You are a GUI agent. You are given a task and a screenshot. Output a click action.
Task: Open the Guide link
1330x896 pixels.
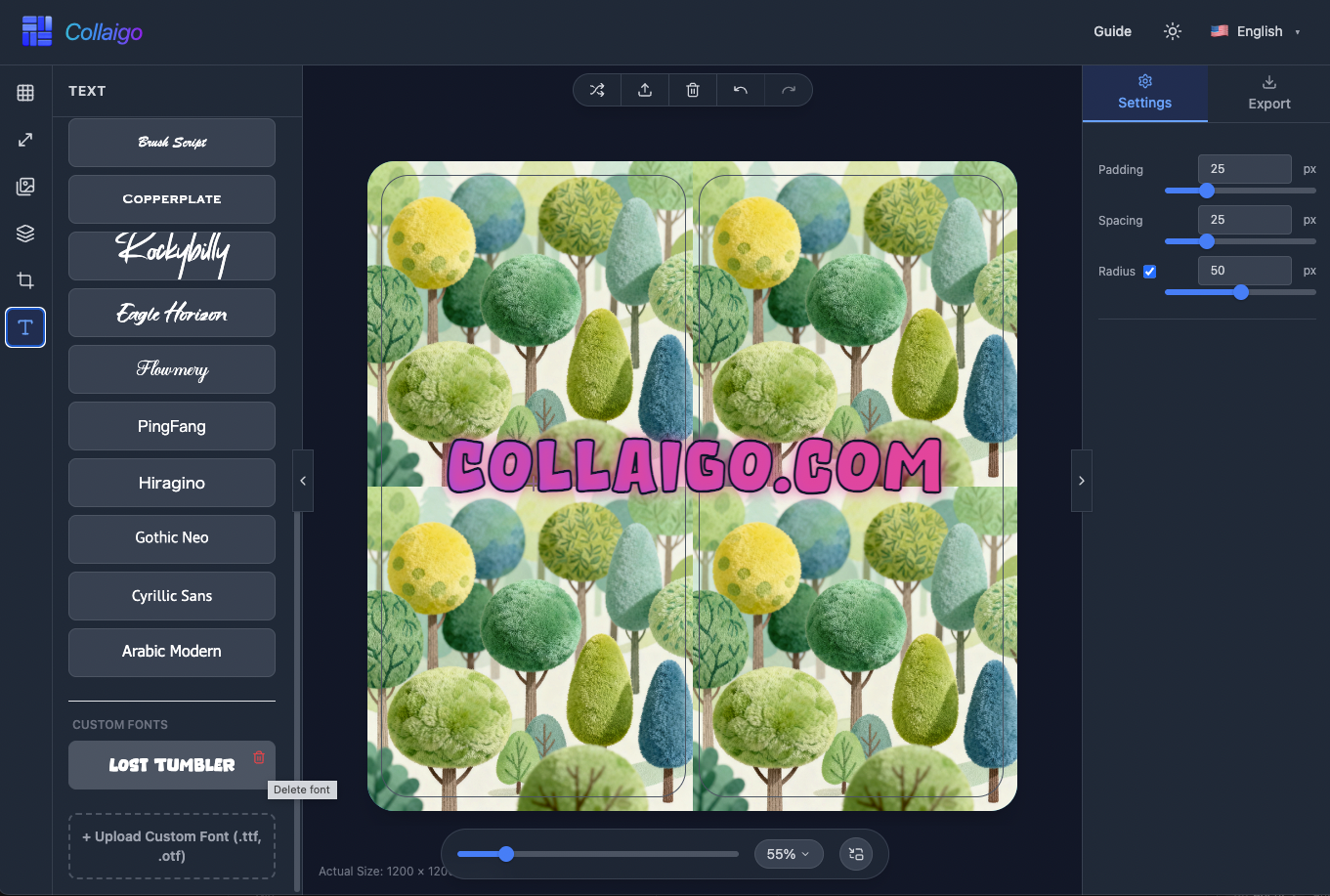click(x=1112, y=31)
